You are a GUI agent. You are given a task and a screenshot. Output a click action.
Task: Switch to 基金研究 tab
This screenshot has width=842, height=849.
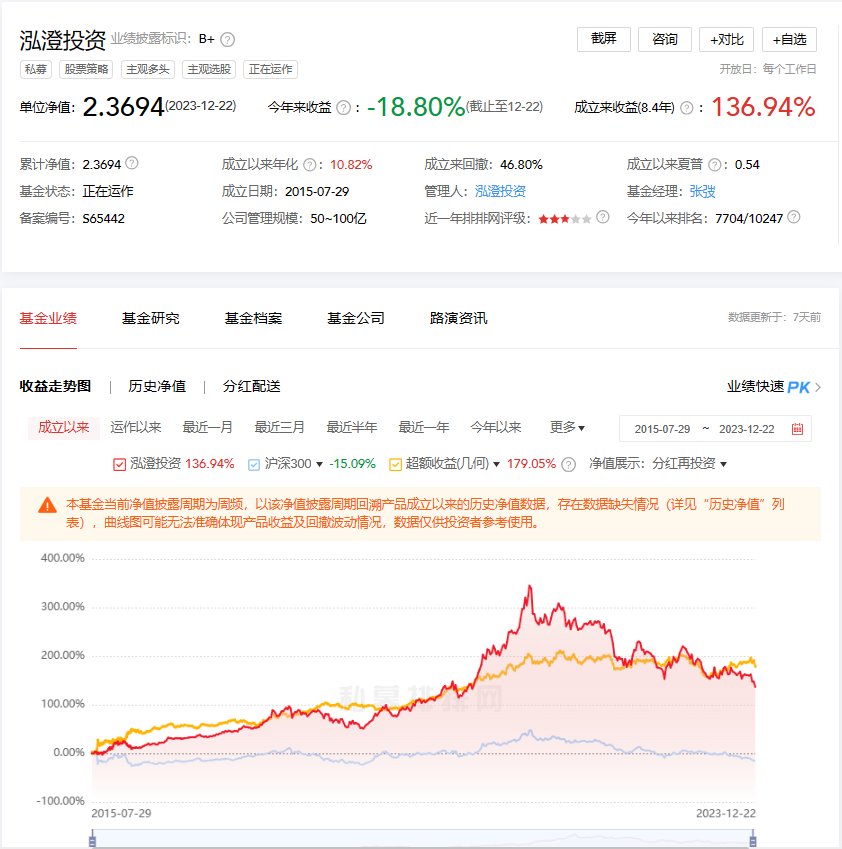(x=151, y=318)
